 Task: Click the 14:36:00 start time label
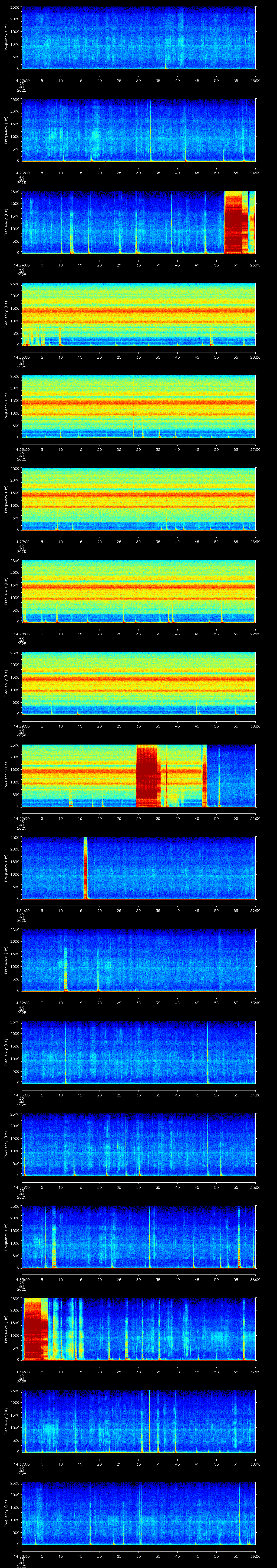coord(21,1372)
